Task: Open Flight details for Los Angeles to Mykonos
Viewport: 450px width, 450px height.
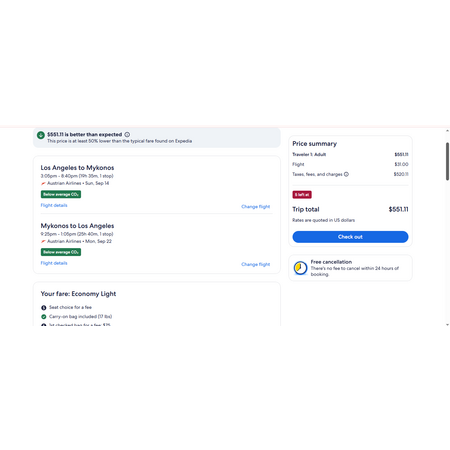Action: [x=54, y=205]
